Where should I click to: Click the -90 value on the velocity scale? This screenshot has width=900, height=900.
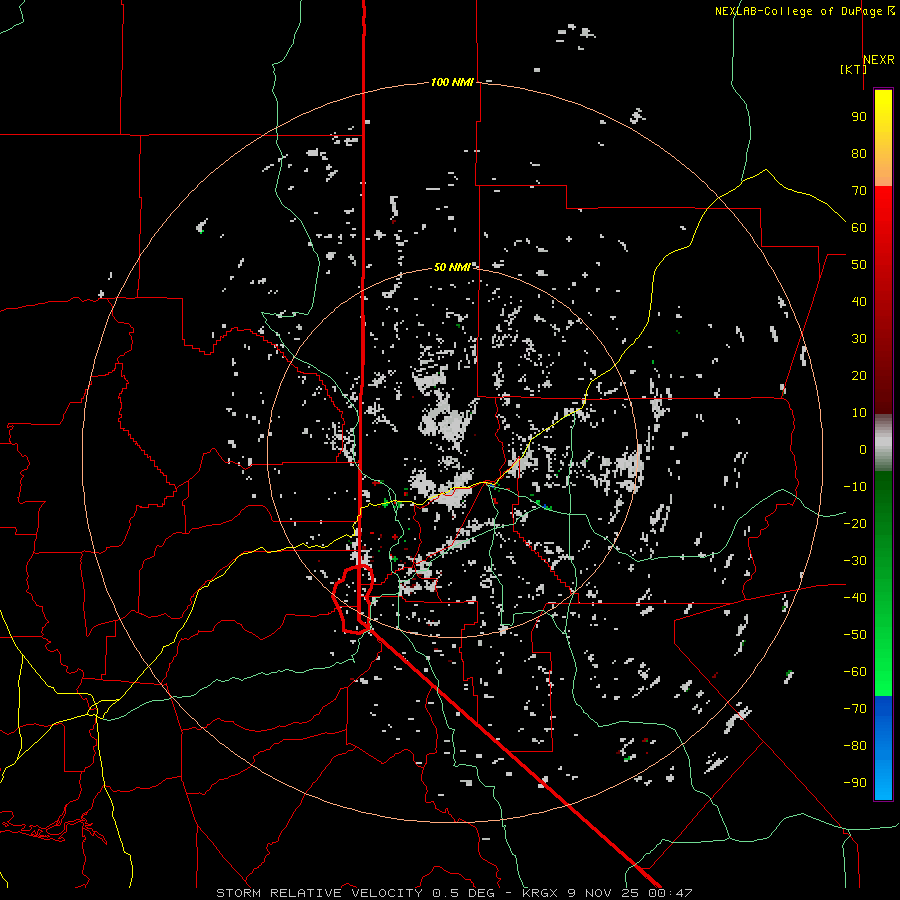(855, 783)
